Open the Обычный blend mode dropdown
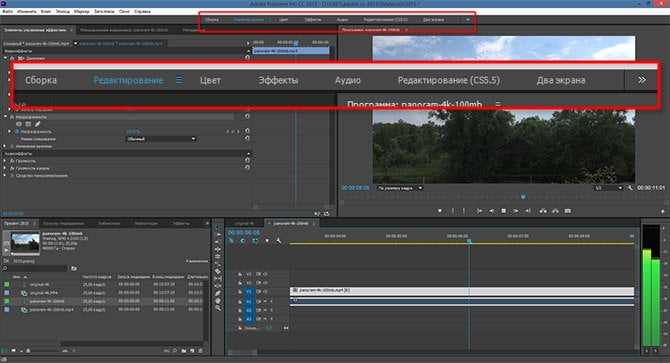Viewport: 670px width, 363px height. point(161,139)
